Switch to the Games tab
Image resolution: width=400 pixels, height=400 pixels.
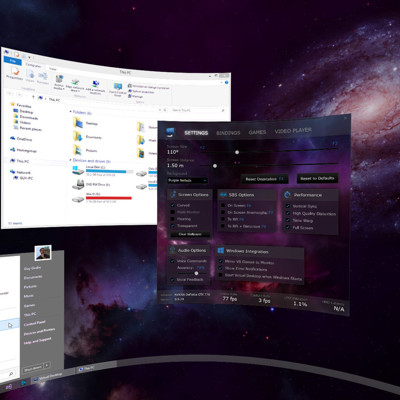257,132
